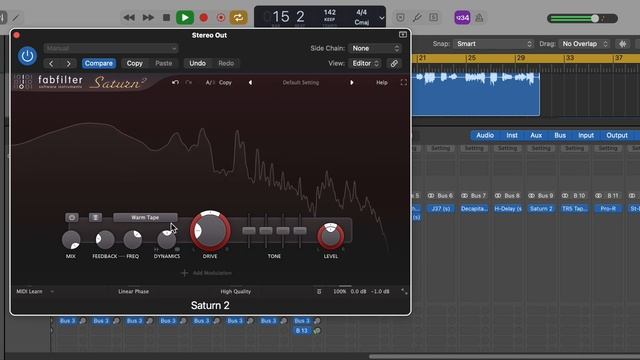This screenshot has height=360, width=640.
Task: Click the band mode icon beside Warm Tape
Action: [x=96, y=218]
